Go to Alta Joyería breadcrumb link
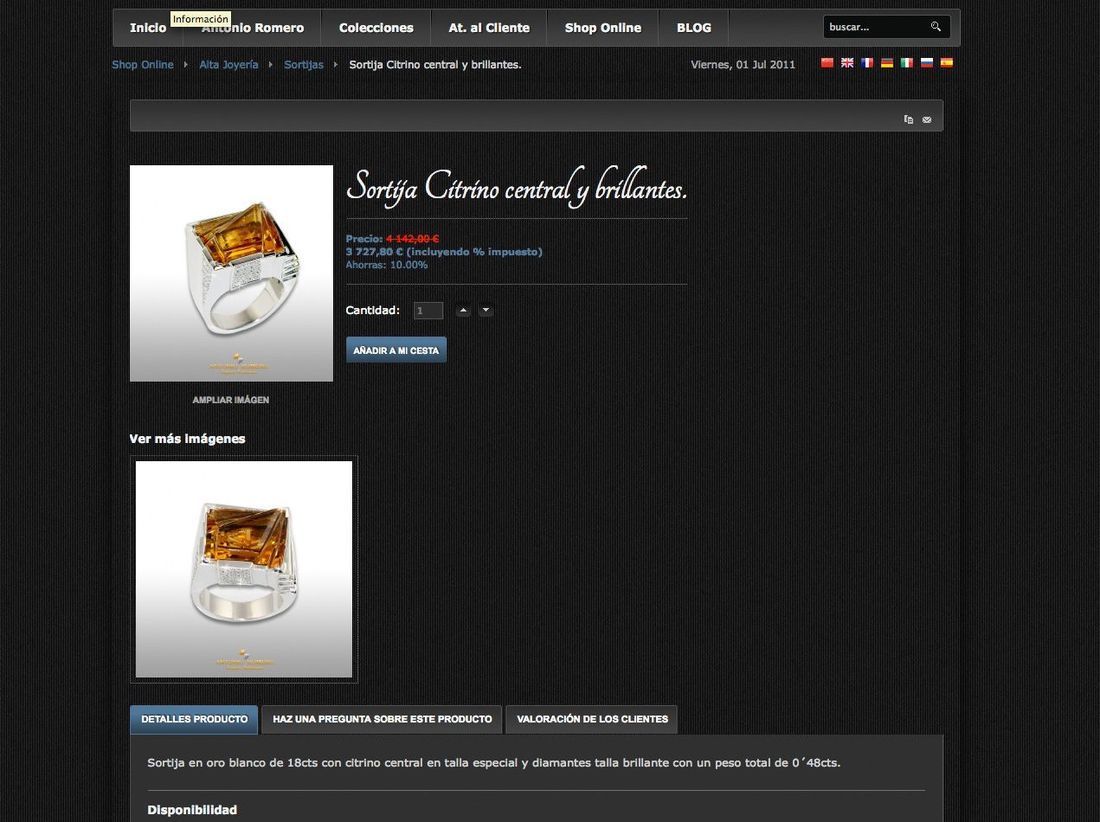Screen dimensions: 1100x822 [x=229, y=65]
